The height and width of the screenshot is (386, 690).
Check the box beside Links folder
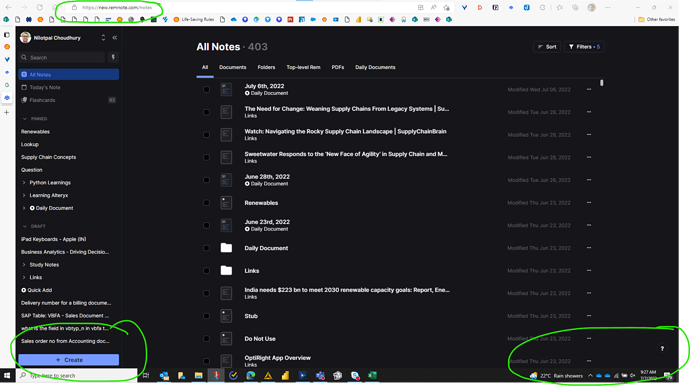click(x=206, y=271)
